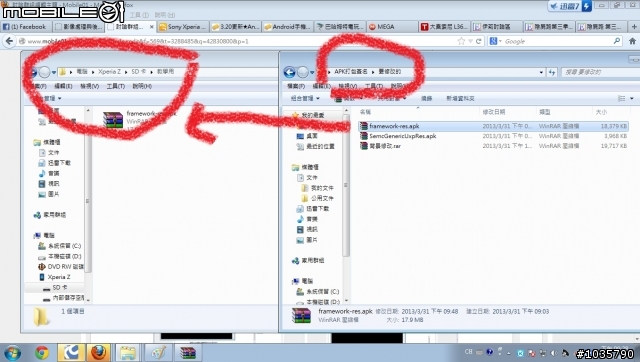Select SemcGenericUxpRes.apk in the right window

402,136
